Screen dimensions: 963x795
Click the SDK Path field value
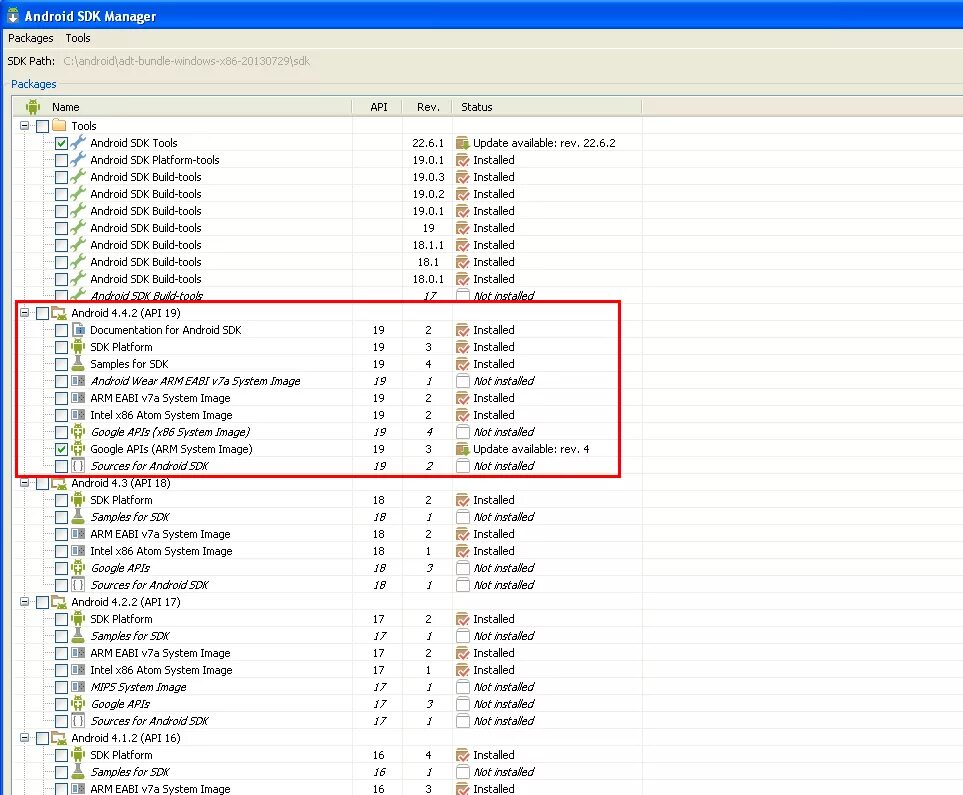187,61
